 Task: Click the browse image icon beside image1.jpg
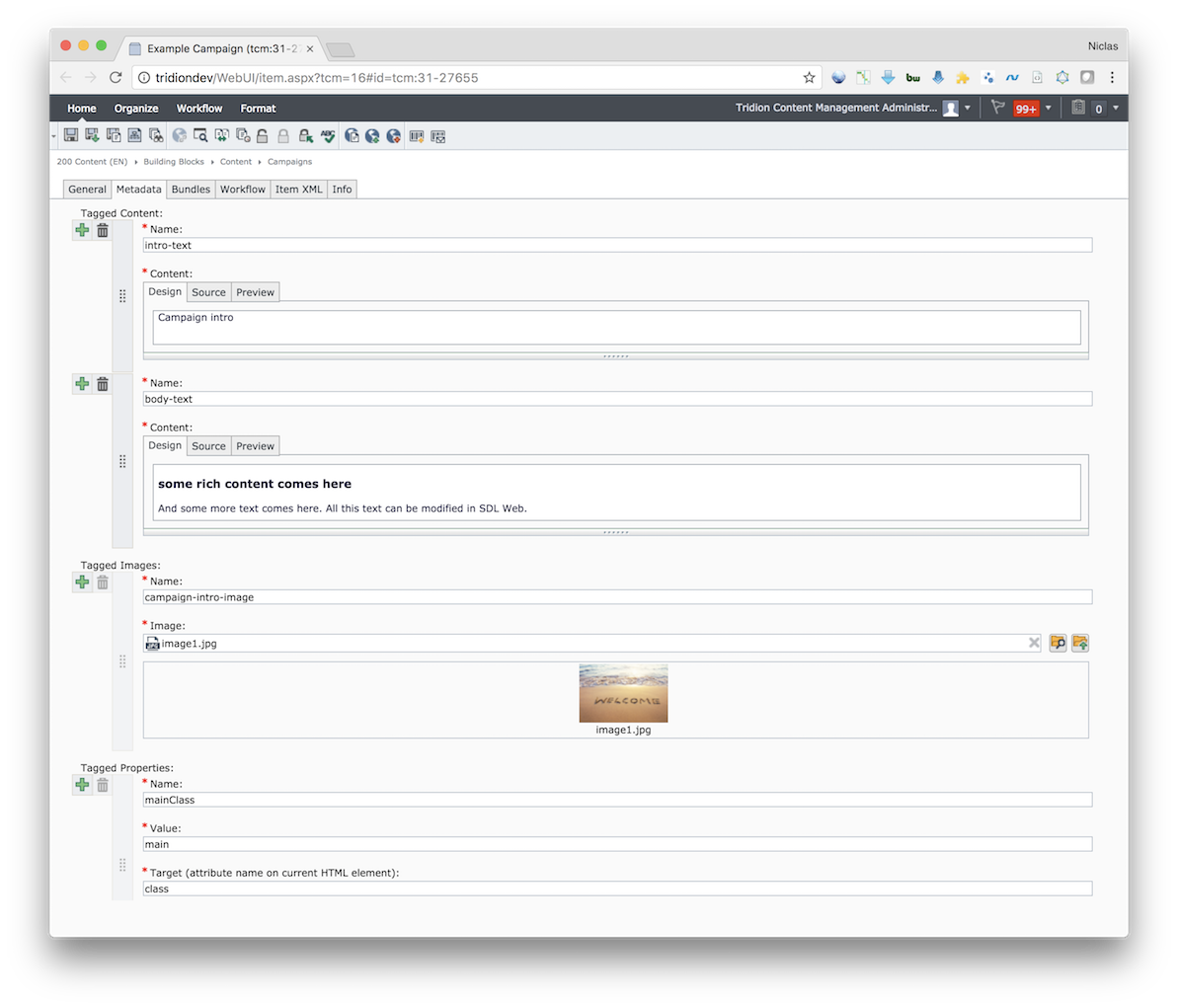pyautogui.click(x=1058, y=643)
